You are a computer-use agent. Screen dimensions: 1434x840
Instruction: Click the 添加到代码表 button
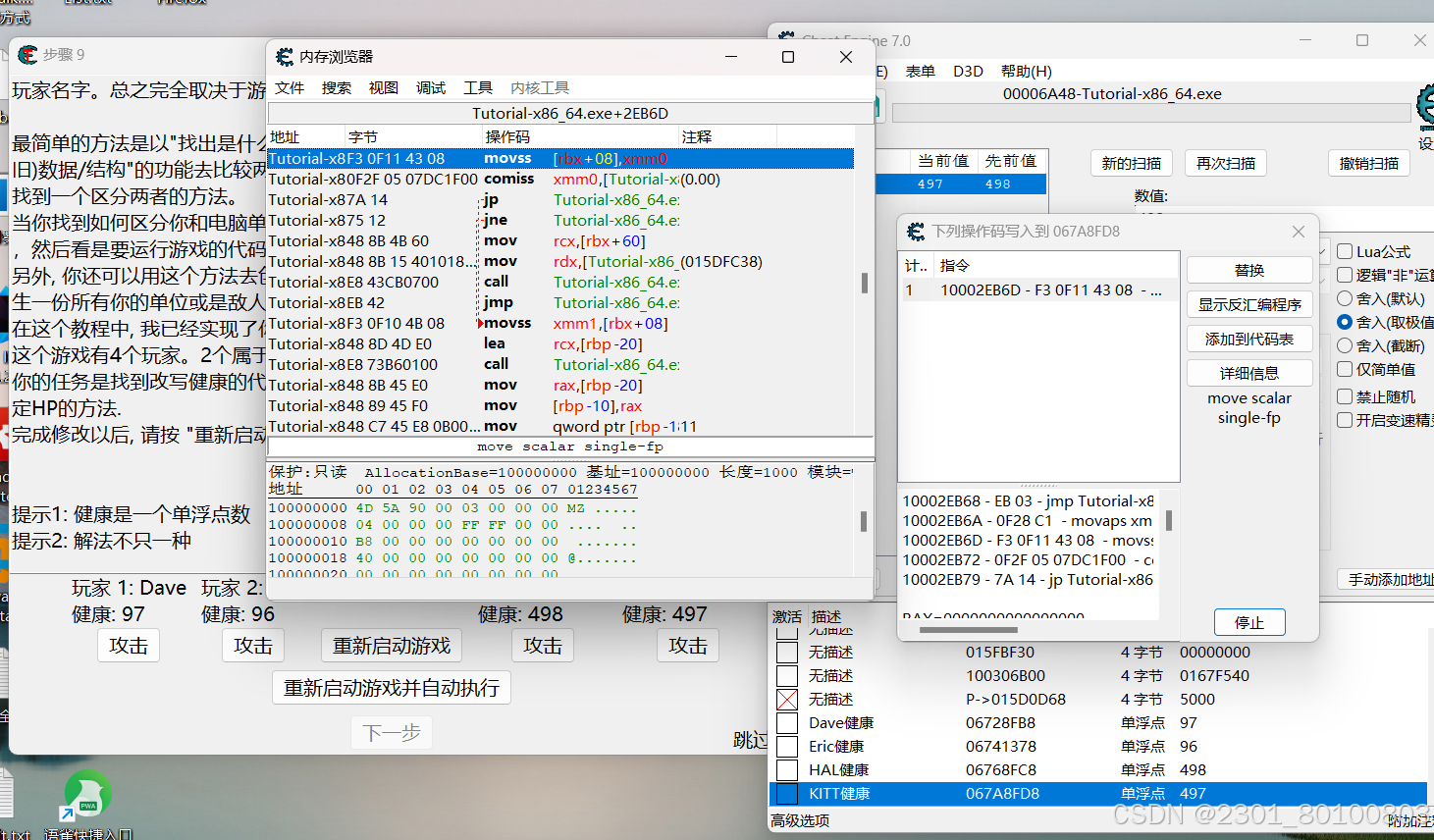pos(1249,339)
